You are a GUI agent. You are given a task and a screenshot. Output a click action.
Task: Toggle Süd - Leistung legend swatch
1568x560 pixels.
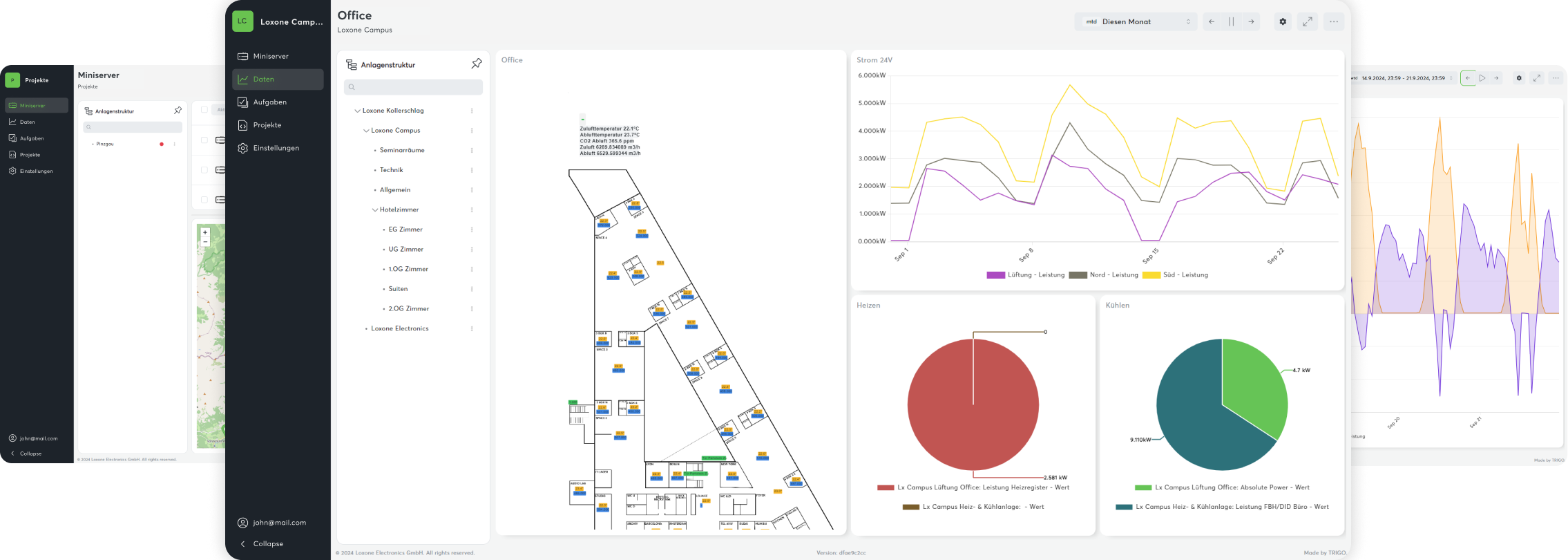(1151, 275)
